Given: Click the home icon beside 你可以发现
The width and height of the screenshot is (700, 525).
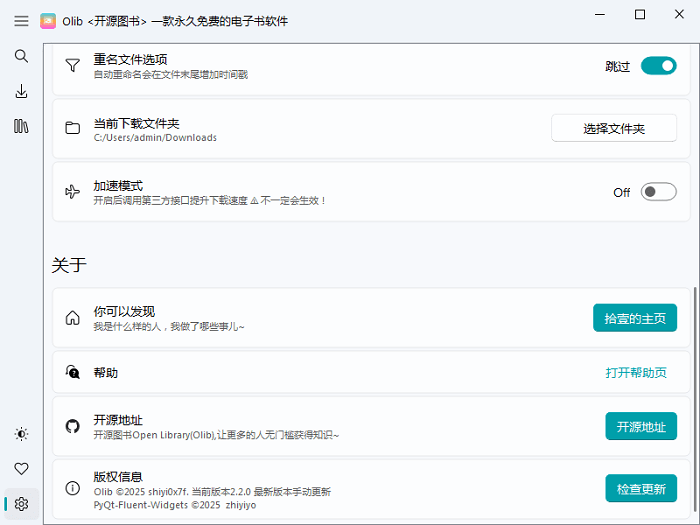Looking at the screenshot, I should click(72, 318).
